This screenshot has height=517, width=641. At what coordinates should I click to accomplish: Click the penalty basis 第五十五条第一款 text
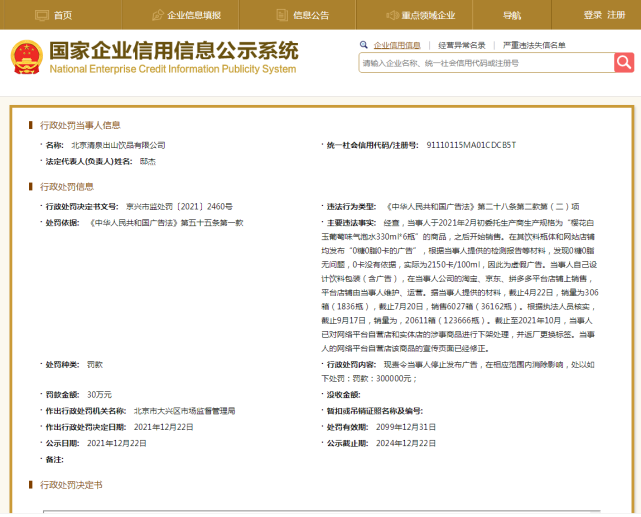(212, 223)
